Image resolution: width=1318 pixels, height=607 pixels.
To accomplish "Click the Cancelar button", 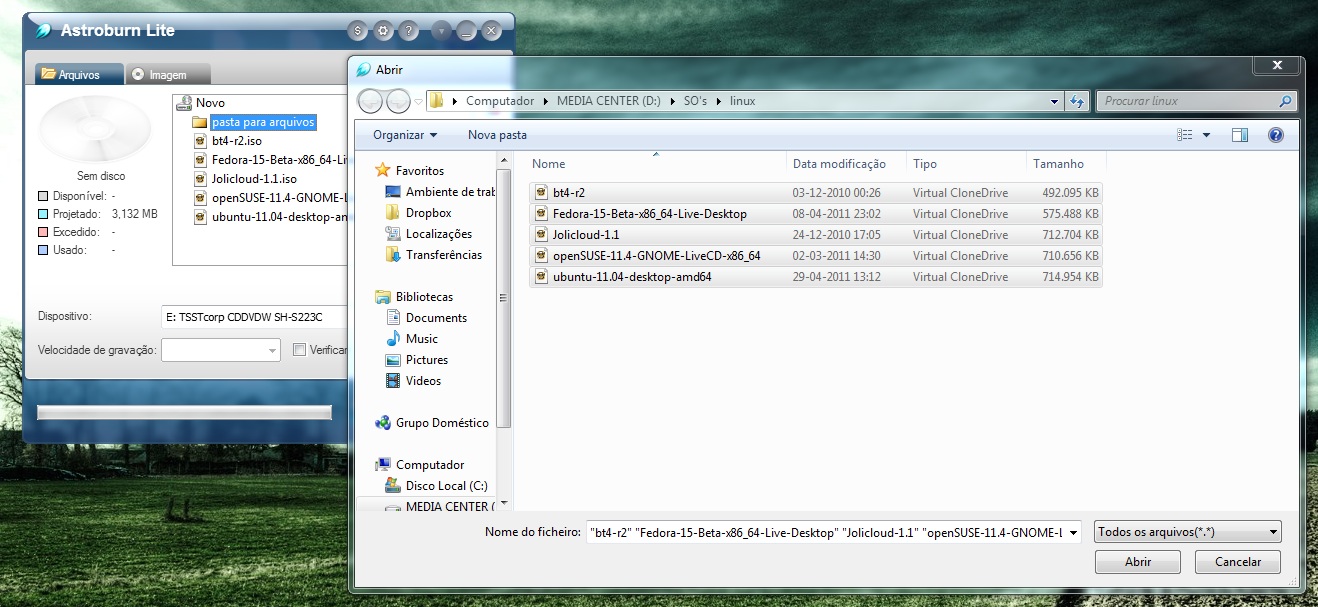I will (x=1238, y=562).
